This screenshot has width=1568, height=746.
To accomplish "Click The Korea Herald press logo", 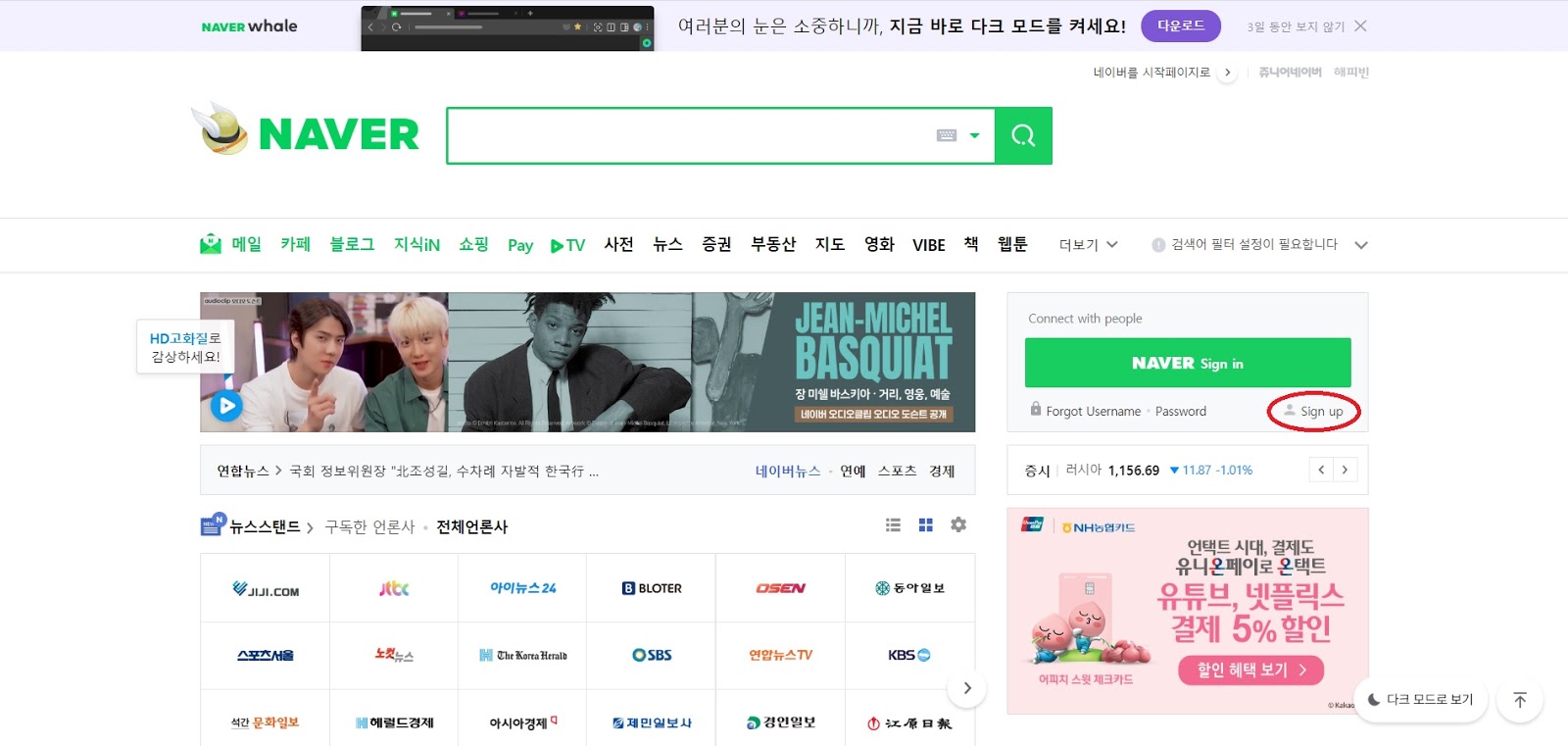I will (x=523, y=655).
